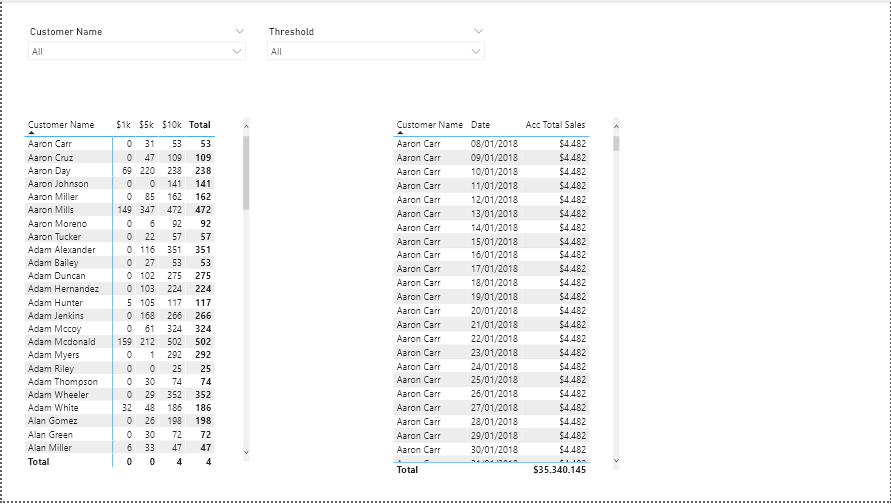The width and height of the screenshot is (891, 504).
Task: Click Customer Name header in right table
Action: [x=430, y=125]
